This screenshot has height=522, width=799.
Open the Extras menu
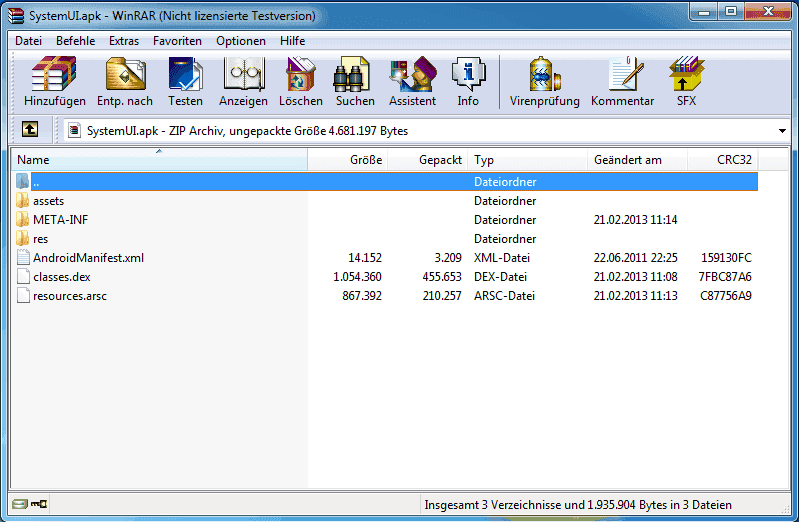coord(124,41)
